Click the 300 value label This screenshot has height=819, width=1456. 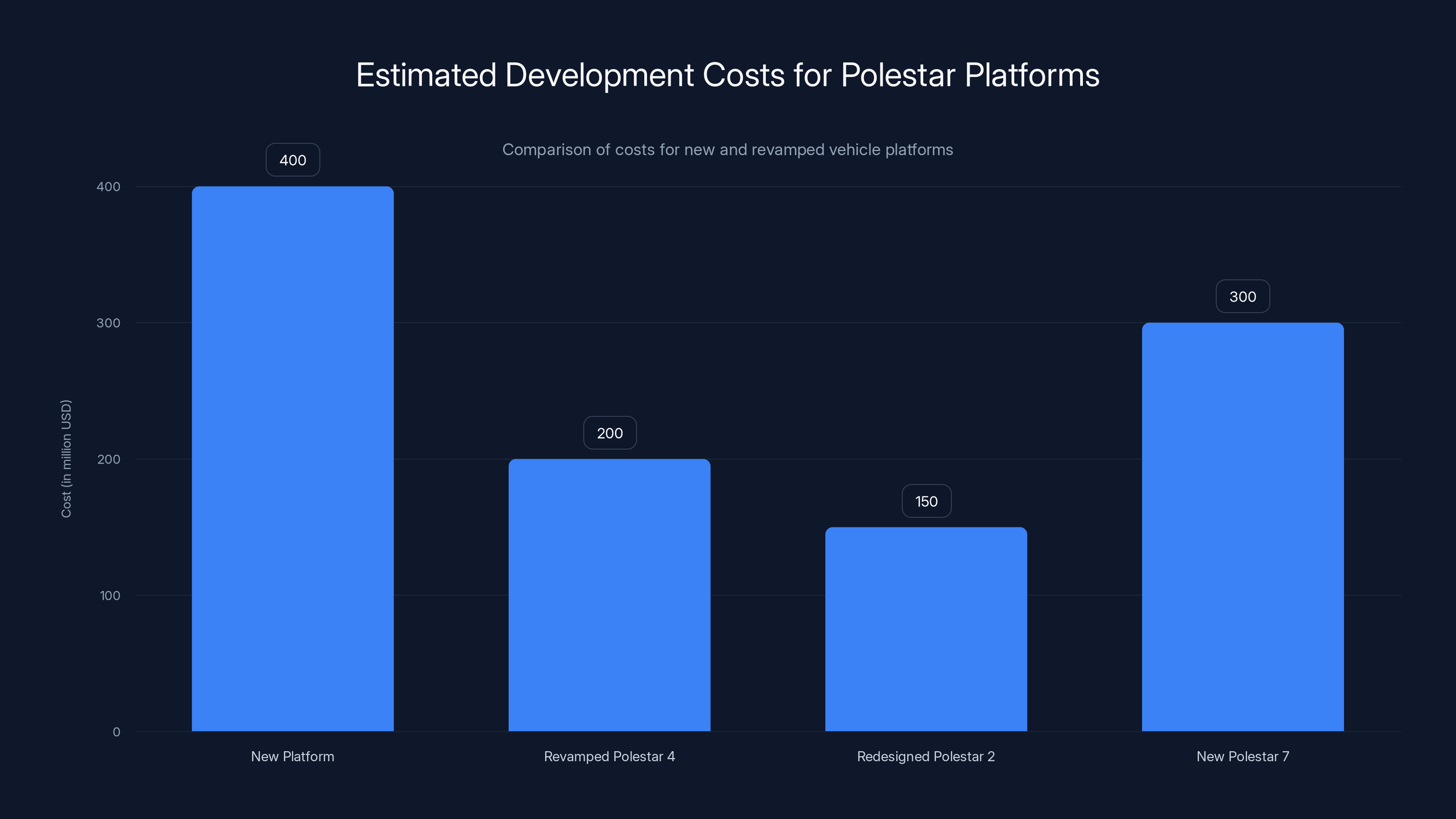(x=1242, y=296)
